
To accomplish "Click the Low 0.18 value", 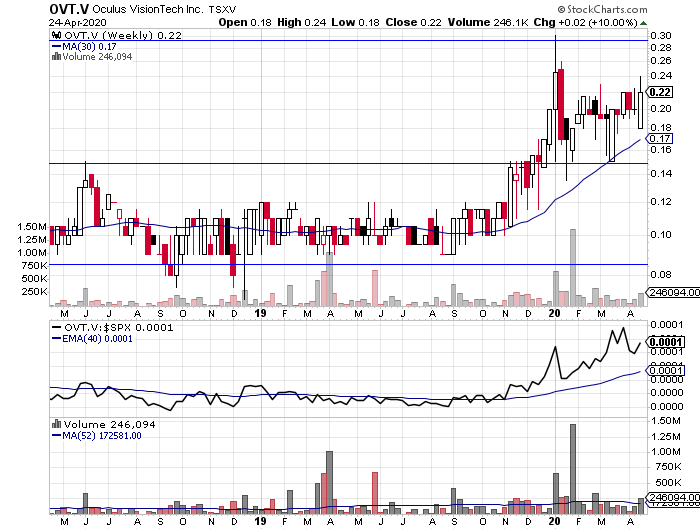I will tap(355, 22).
